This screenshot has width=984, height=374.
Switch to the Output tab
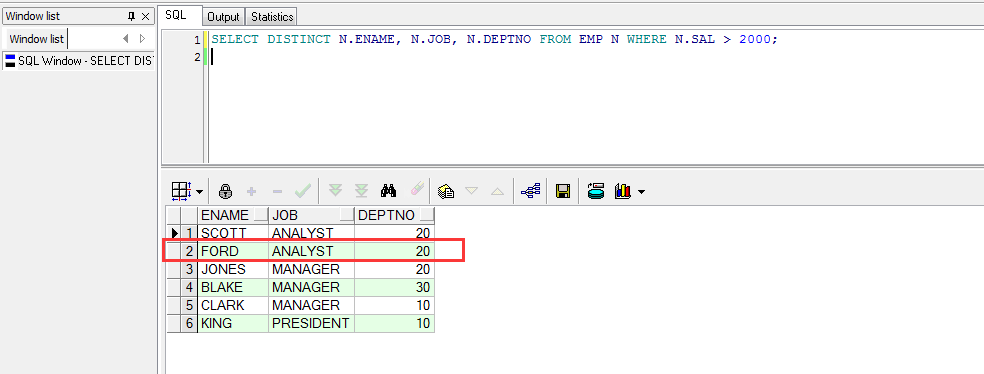[223, 17]
